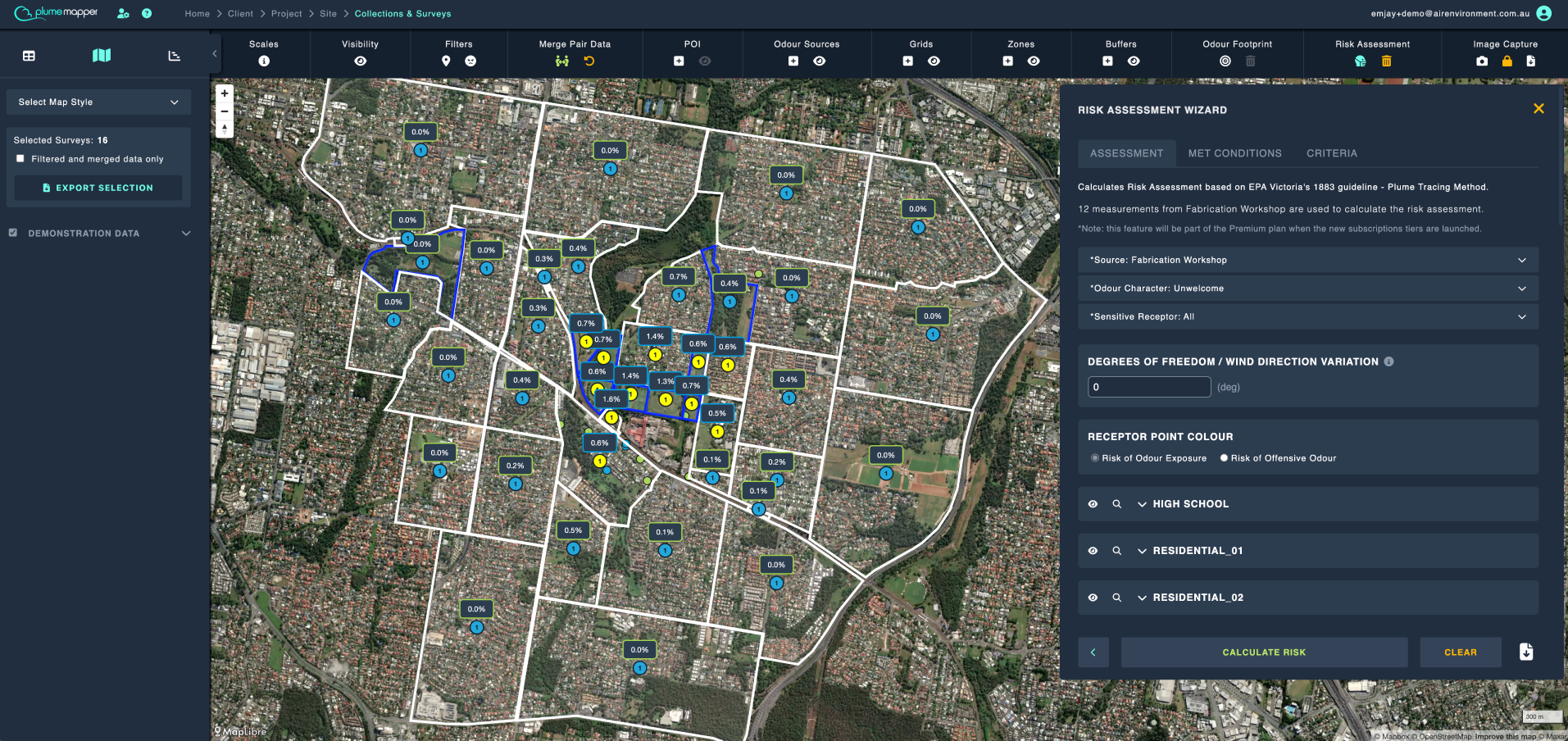Add a new Grid

click(907, 61)
